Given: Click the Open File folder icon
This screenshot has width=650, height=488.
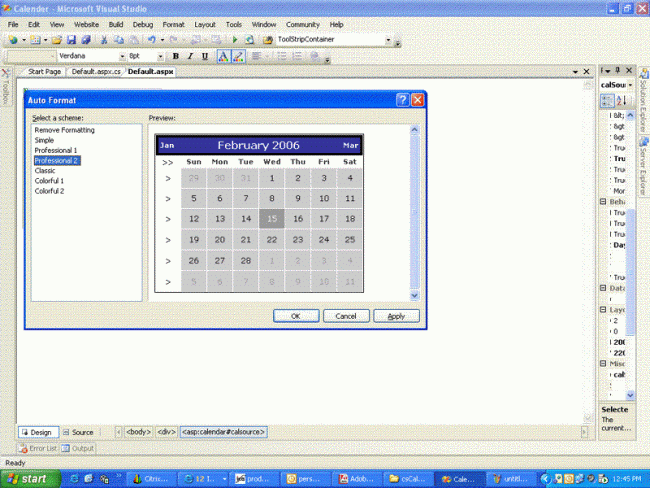Looking at the screenshot, I should (x=57, y=40).
